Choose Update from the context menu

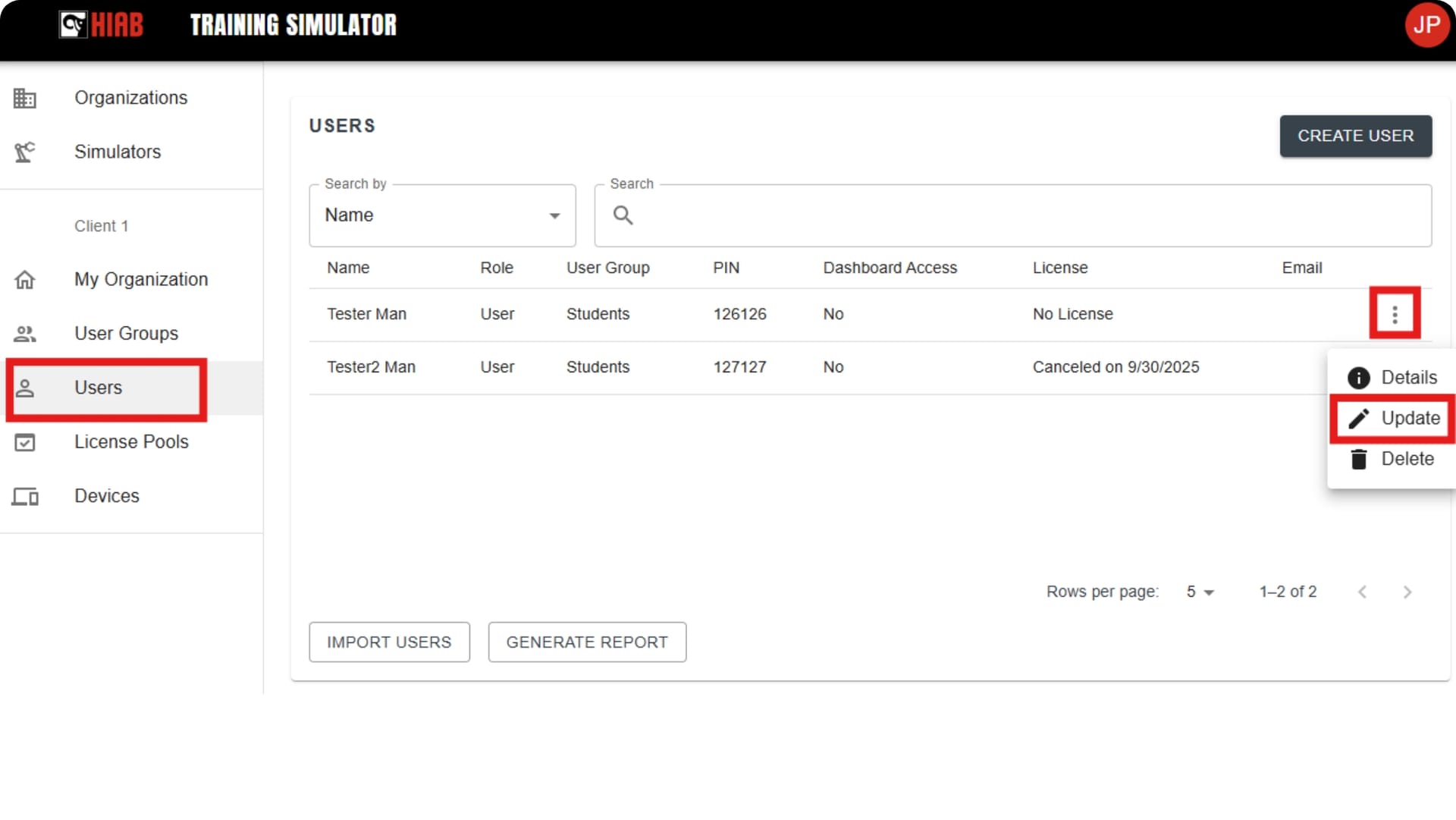(x=1392, y=419)
